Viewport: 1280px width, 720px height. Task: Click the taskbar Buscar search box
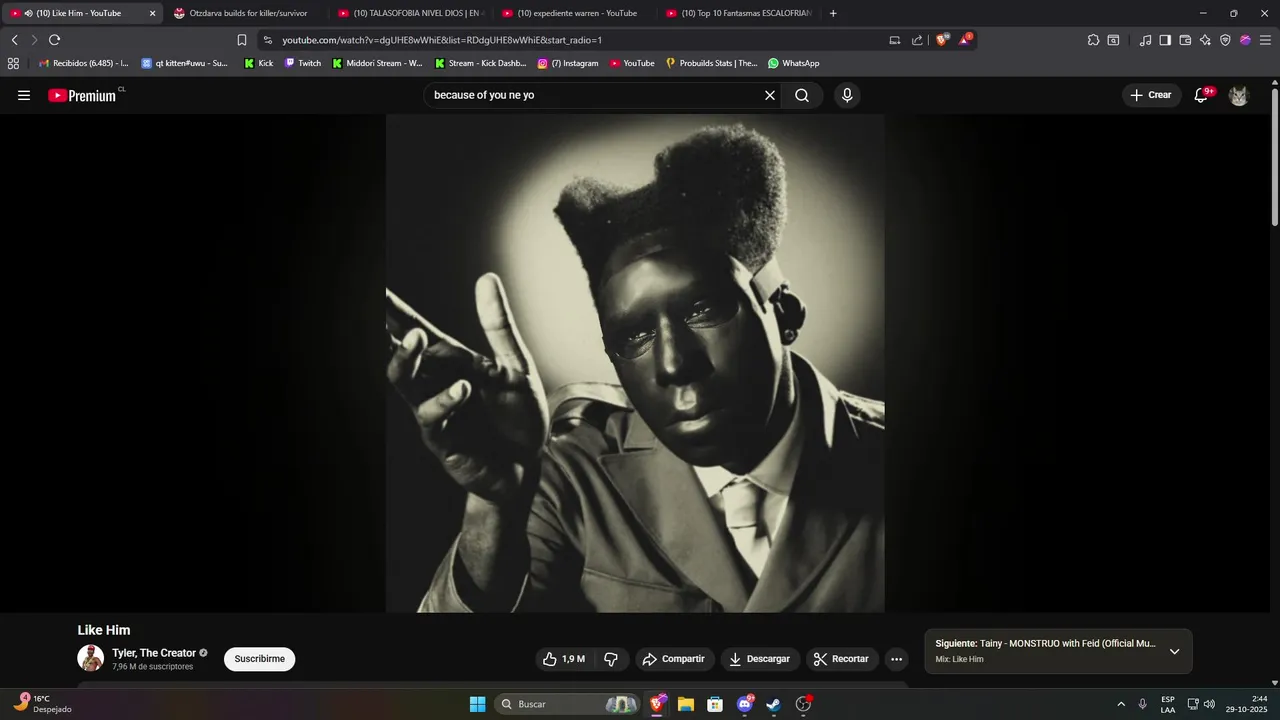567,704
